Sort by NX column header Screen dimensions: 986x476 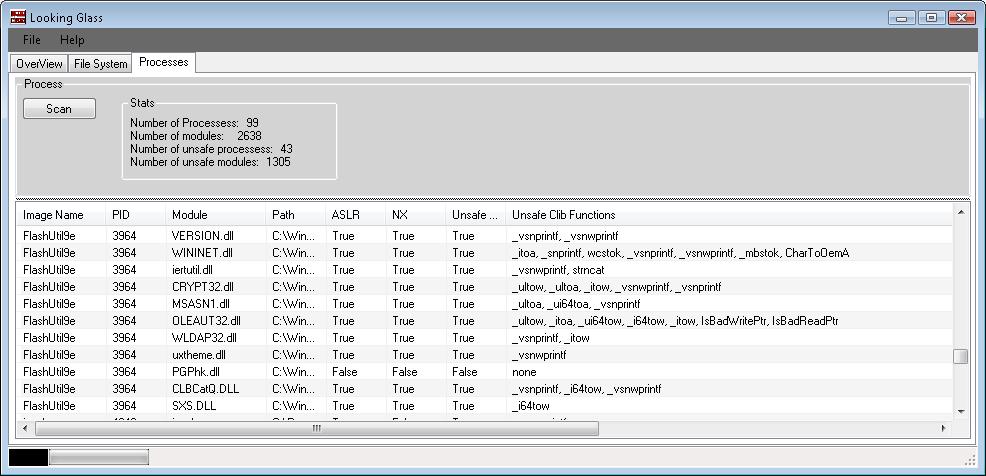pos(416,215)
